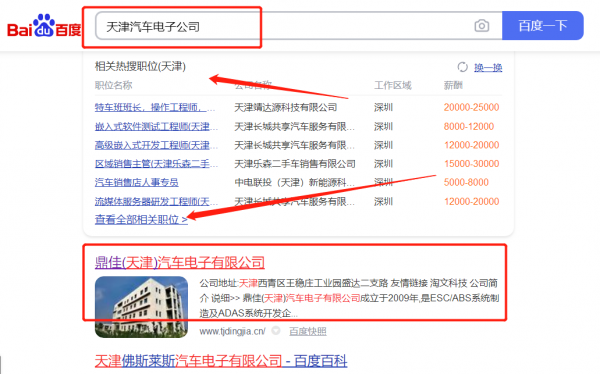The image size is (600, 374).
Task: Open the 汽车销售店人事专员 job link
Action: [137, 182]
